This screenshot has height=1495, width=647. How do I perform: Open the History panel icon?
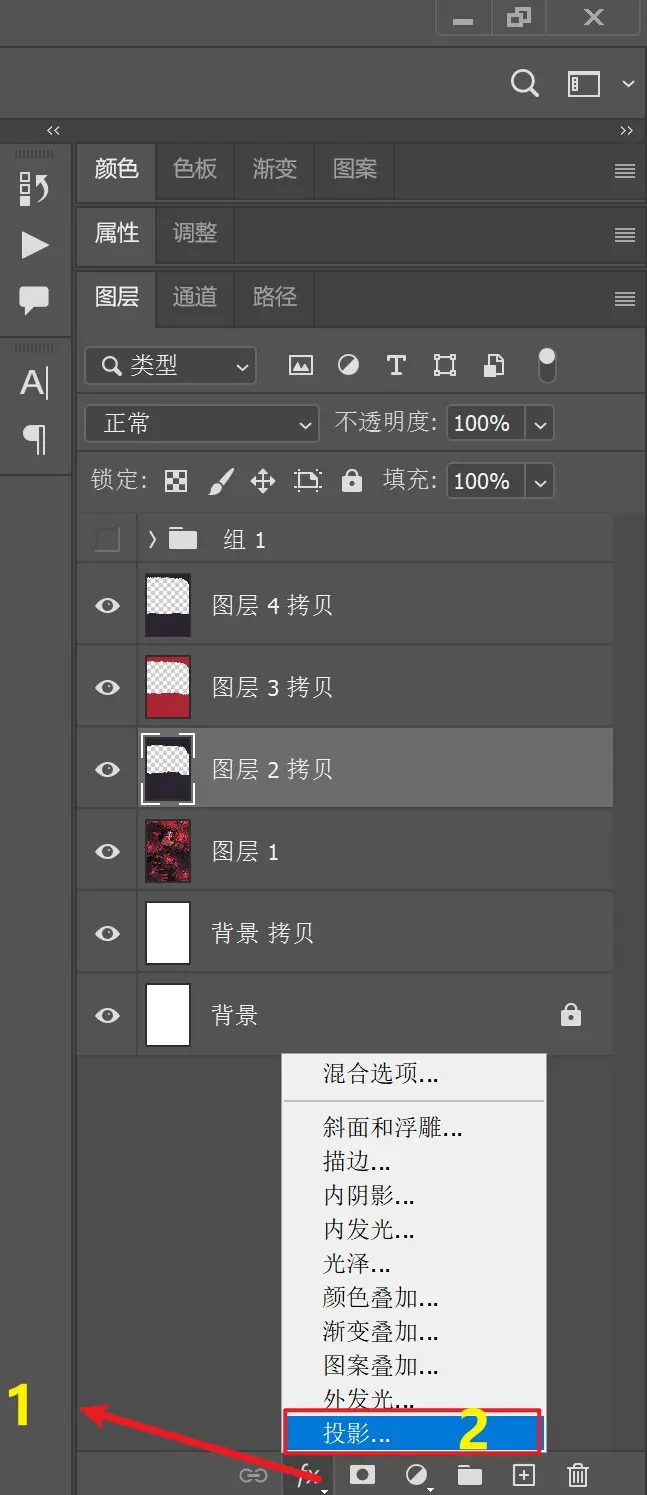tap(34, 188)
